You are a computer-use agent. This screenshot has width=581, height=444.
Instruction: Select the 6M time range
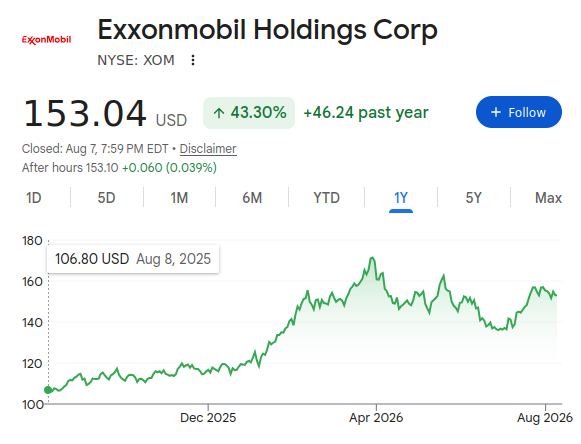252,198
